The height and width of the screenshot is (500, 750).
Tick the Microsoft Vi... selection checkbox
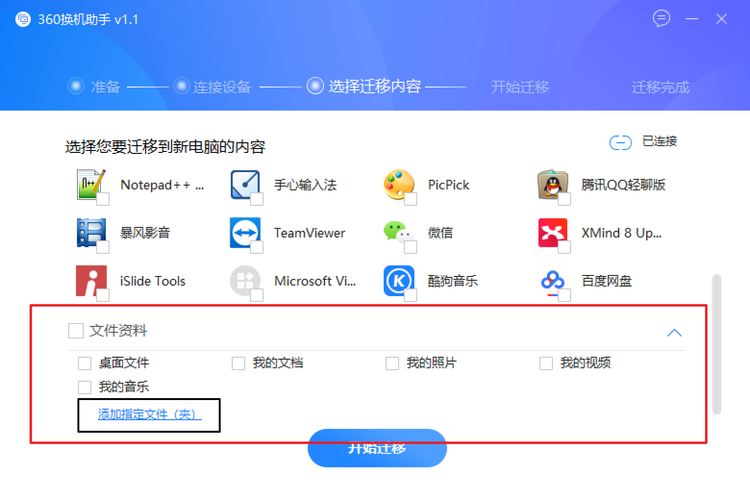tap(257, 296)
